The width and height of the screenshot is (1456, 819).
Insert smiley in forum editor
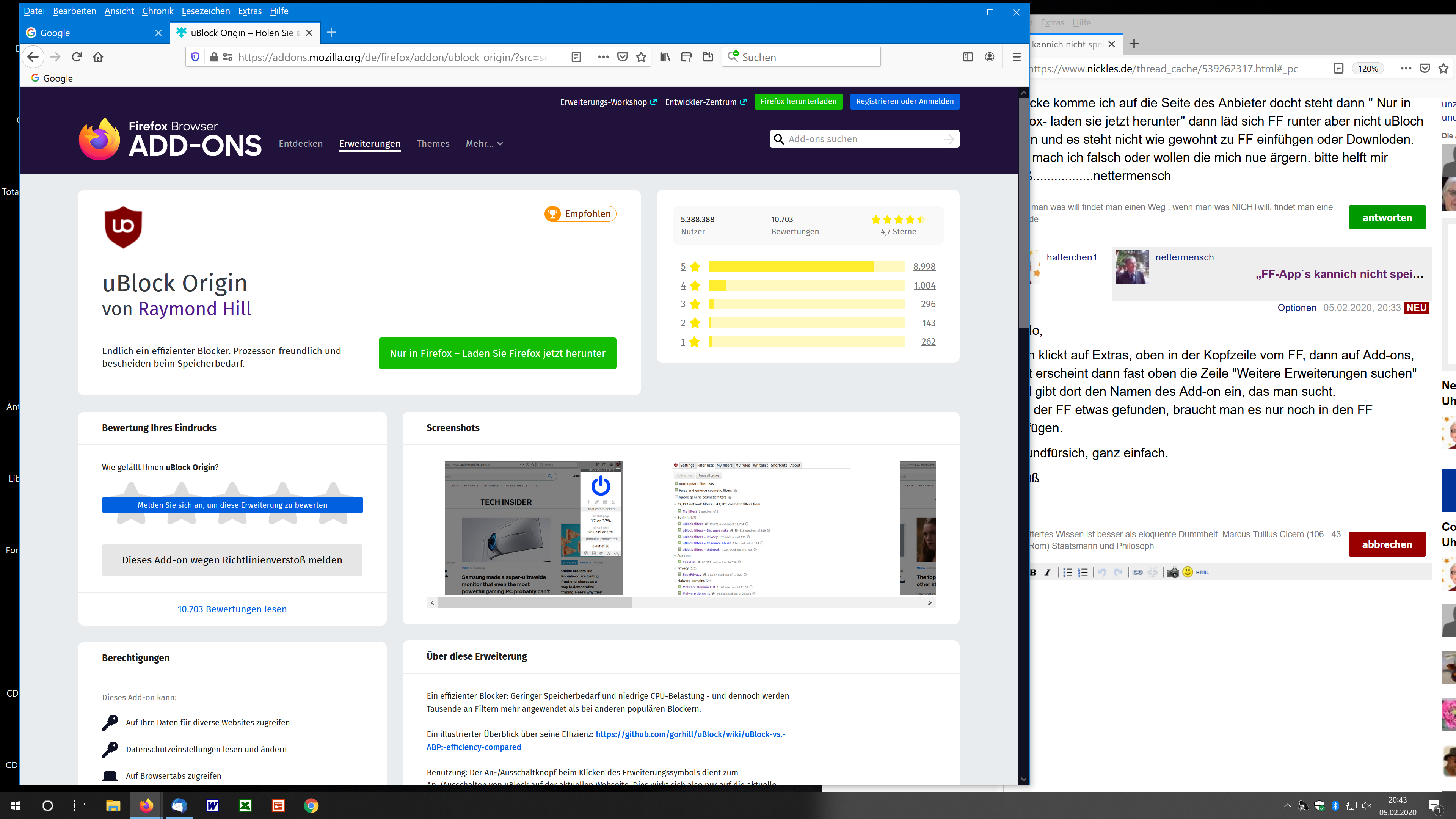(1188, 572)
